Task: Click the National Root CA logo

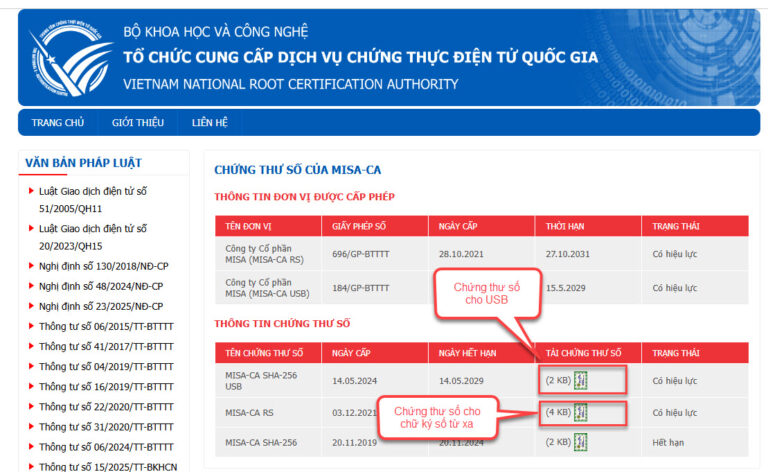Action: point(71,58)
